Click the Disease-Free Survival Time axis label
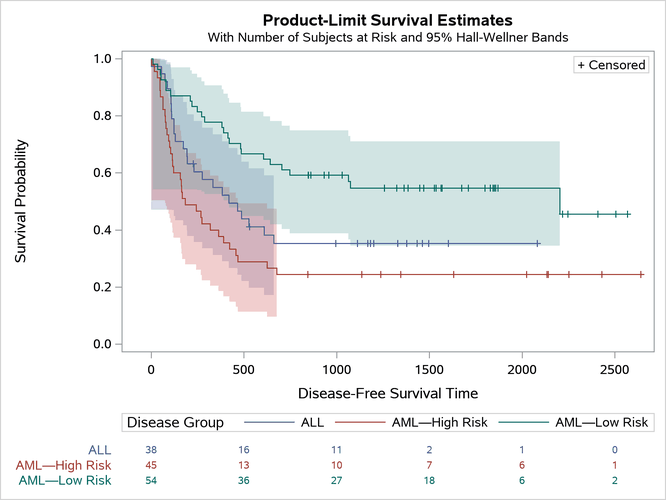The width and height of the screenshot is (666, 500). click(385, 393)
